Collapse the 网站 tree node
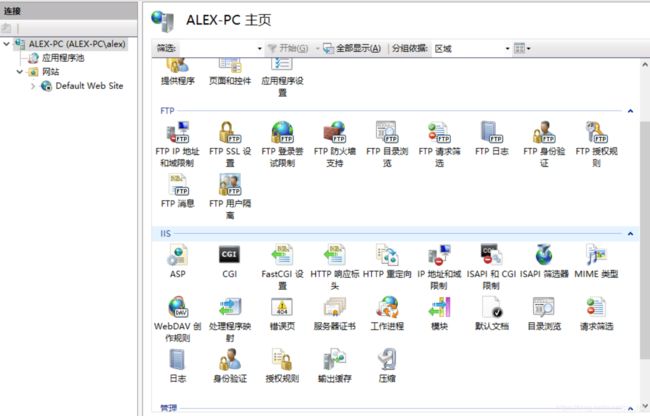 [x=19, y=72]
